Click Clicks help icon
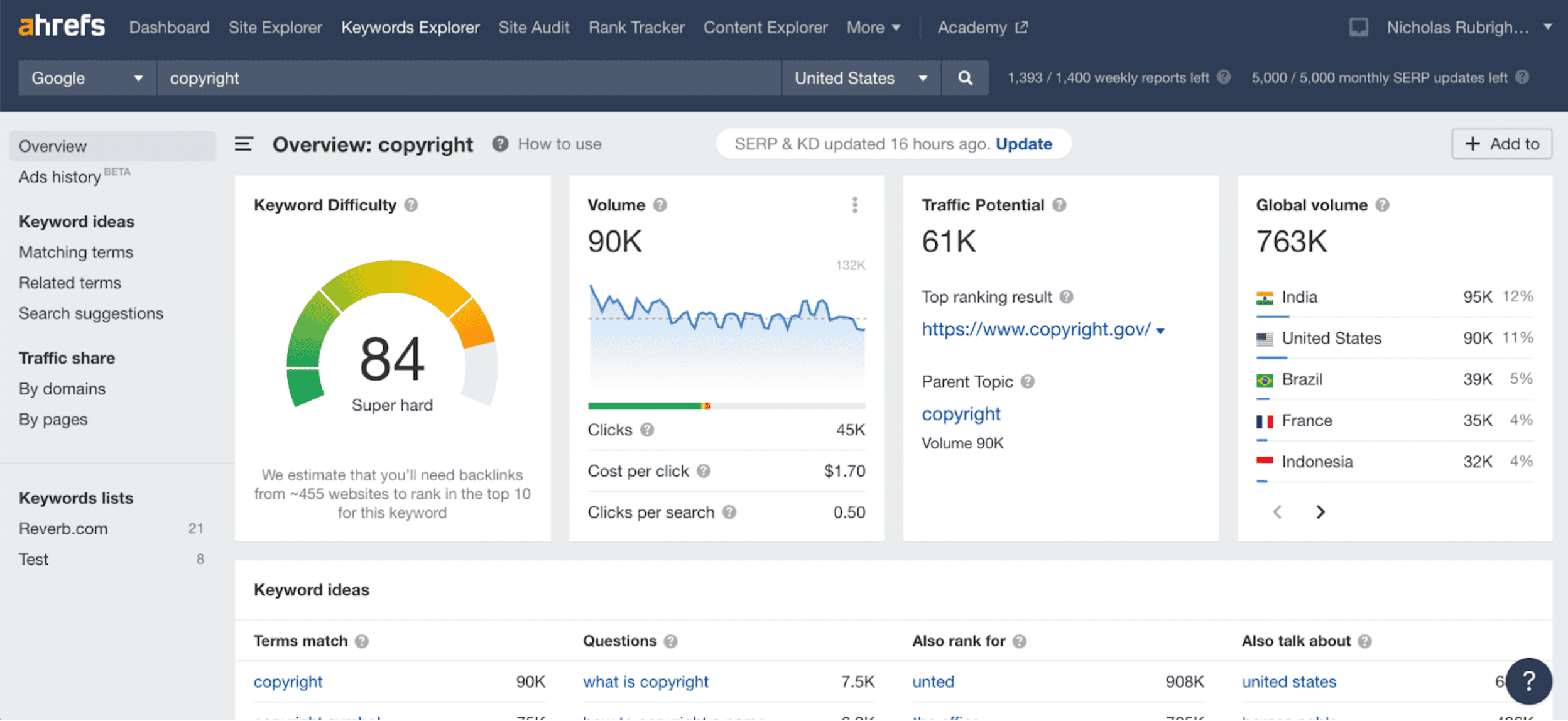The width and height of the screenshot is (1568, 721). coord(647,430)
